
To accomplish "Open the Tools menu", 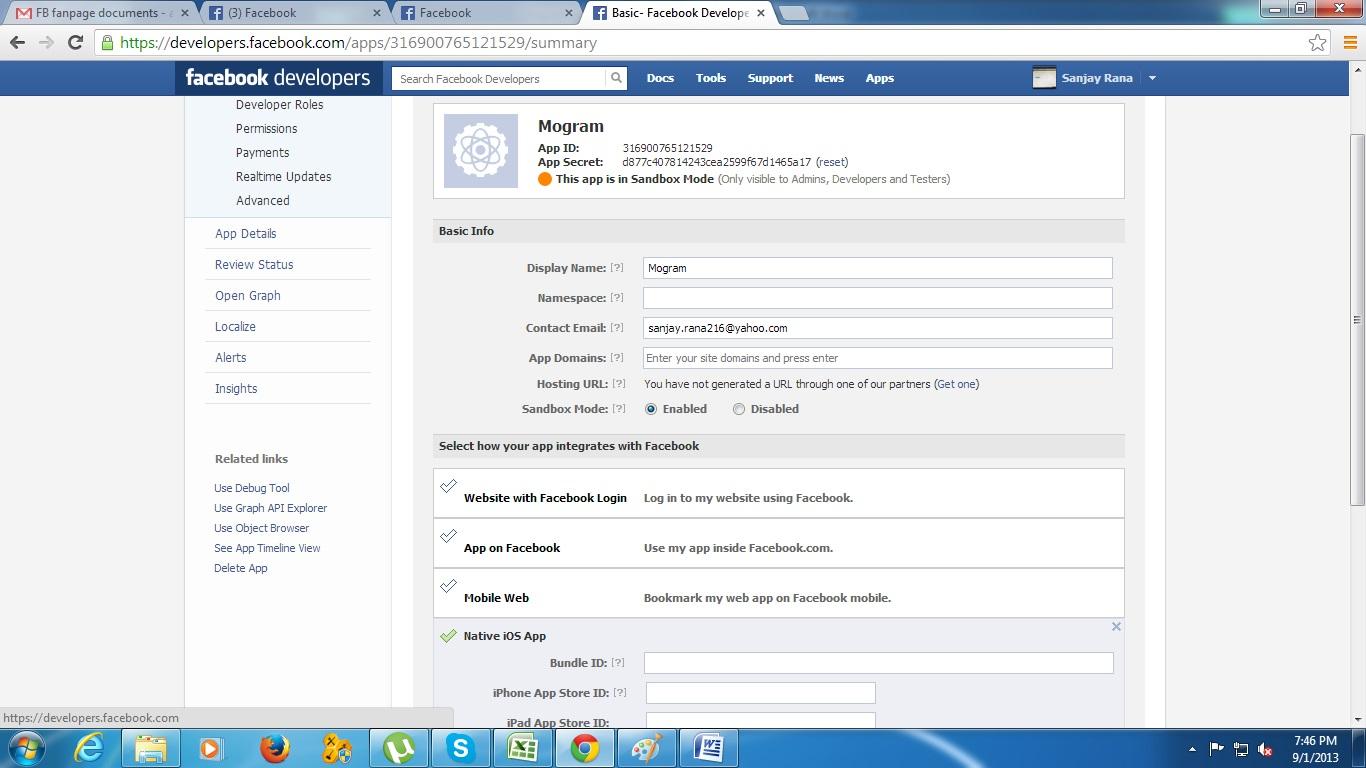I will (711, 78).
